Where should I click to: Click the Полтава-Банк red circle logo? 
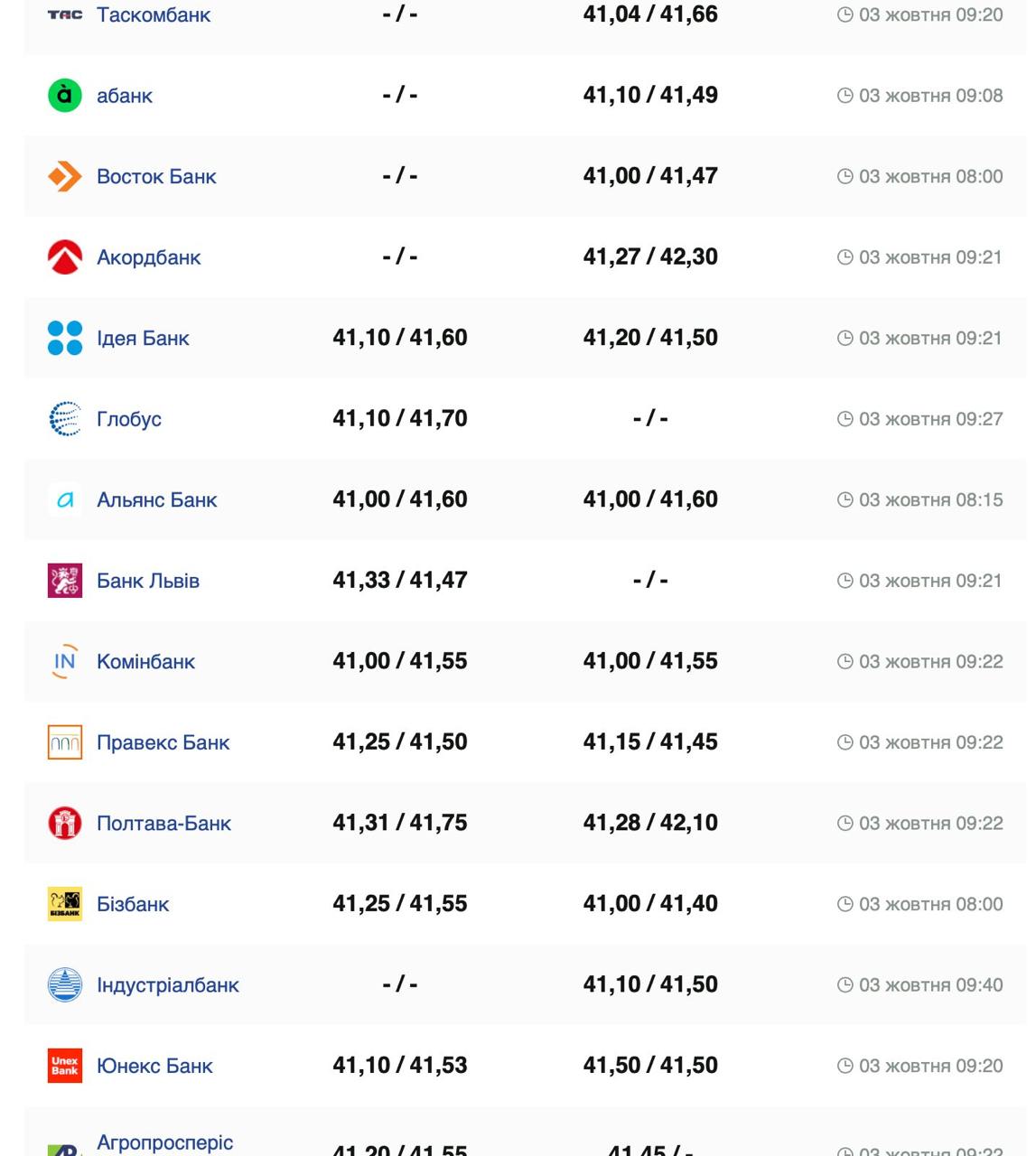tap(64, 823)
